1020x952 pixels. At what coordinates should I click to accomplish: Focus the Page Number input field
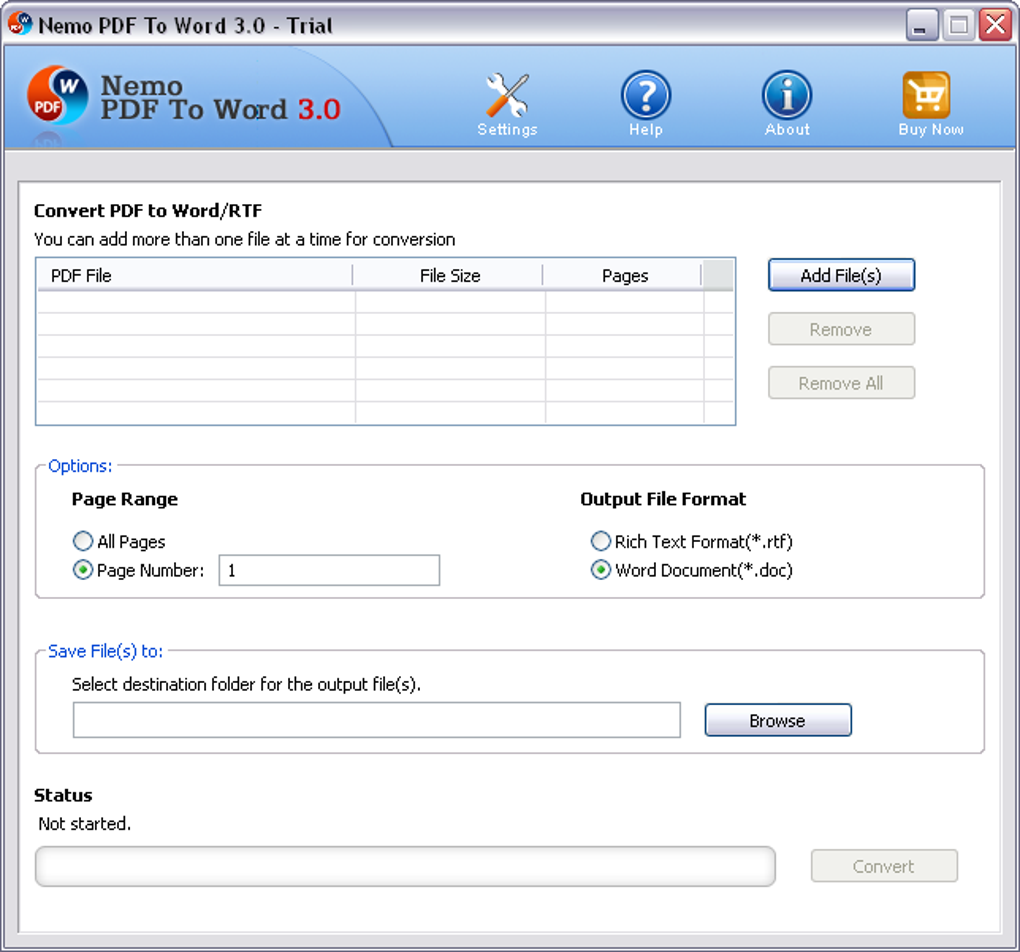click(x=329, y=570)
